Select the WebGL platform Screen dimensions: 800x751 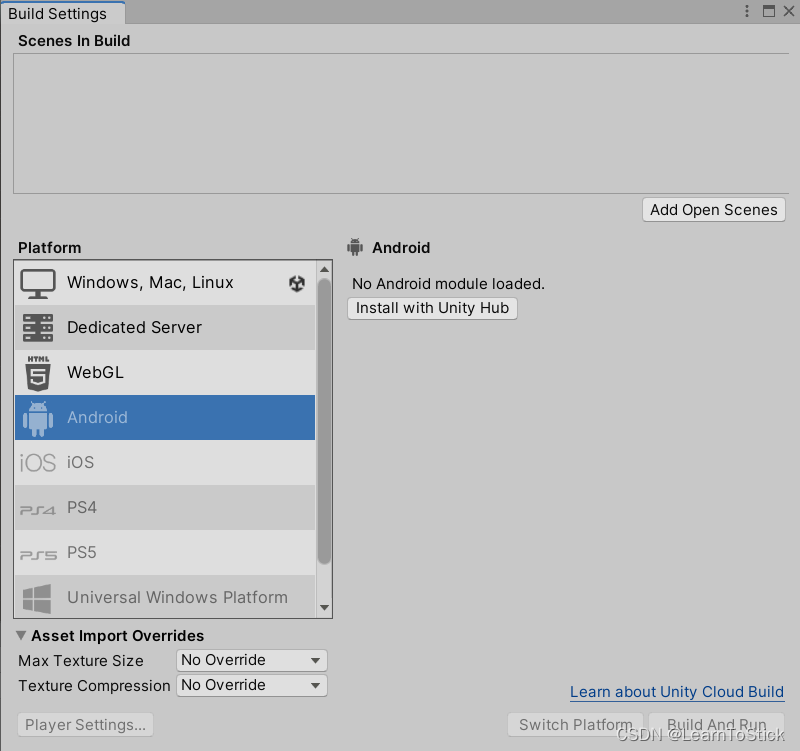pos(165,372)
